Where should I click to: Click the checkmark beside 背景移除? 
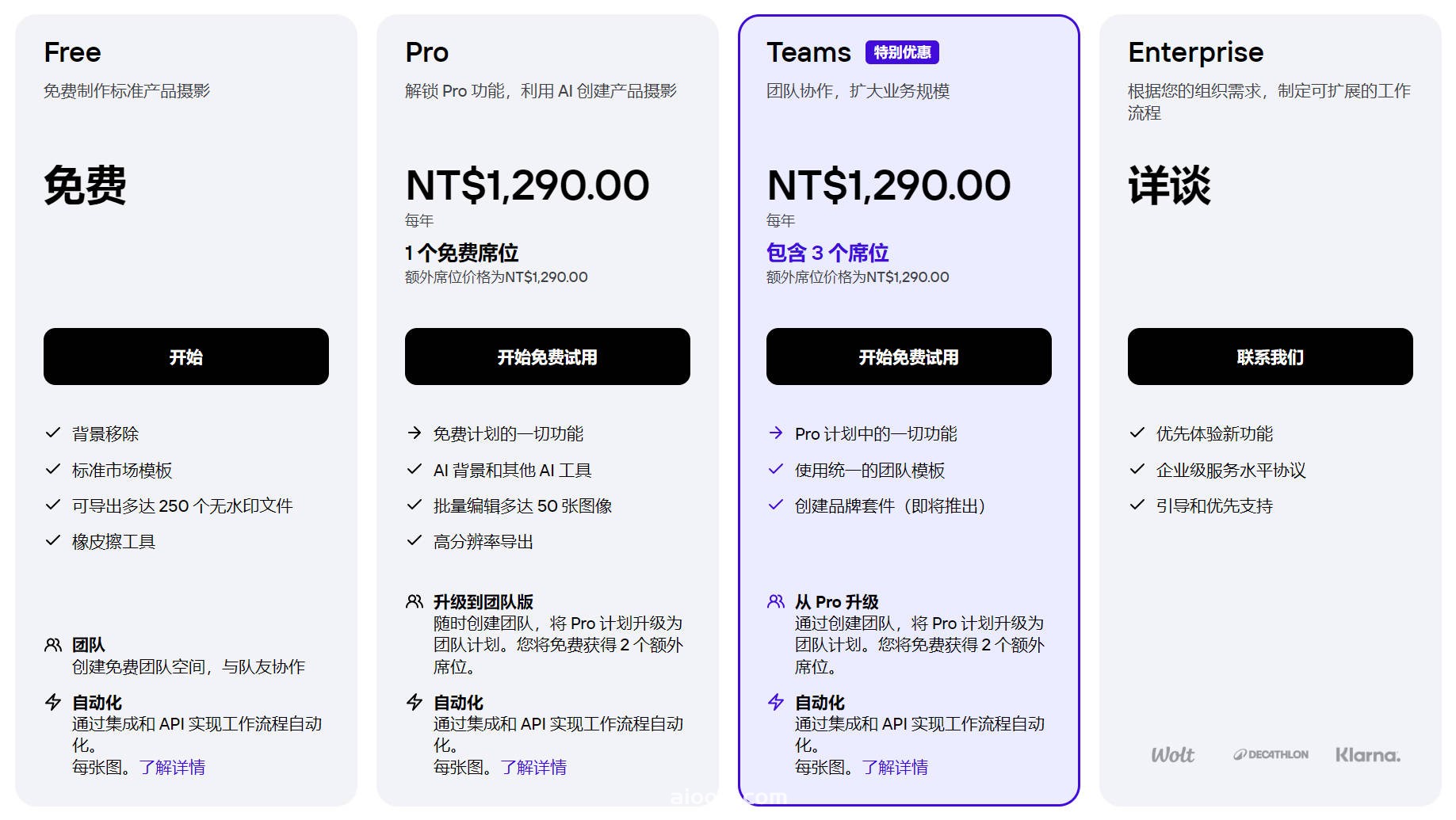(53, 433)
